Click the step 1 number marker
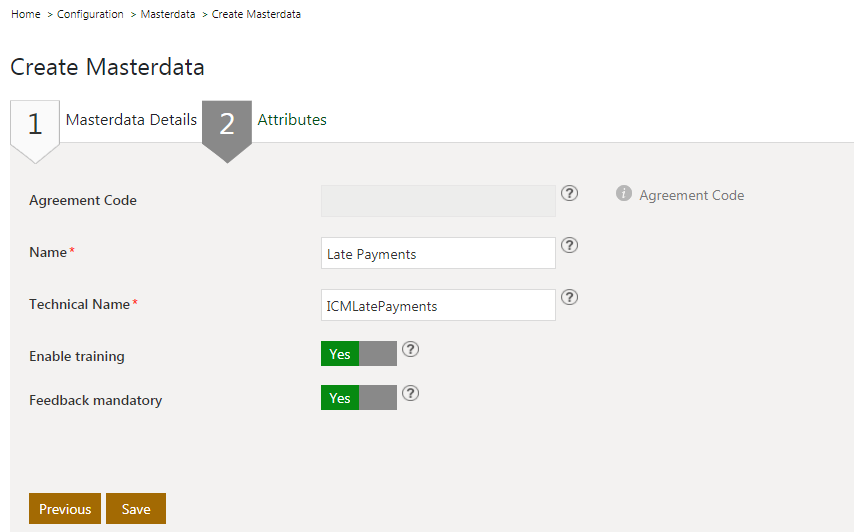This screenshot has width=854, height=532. pos(35,125)
